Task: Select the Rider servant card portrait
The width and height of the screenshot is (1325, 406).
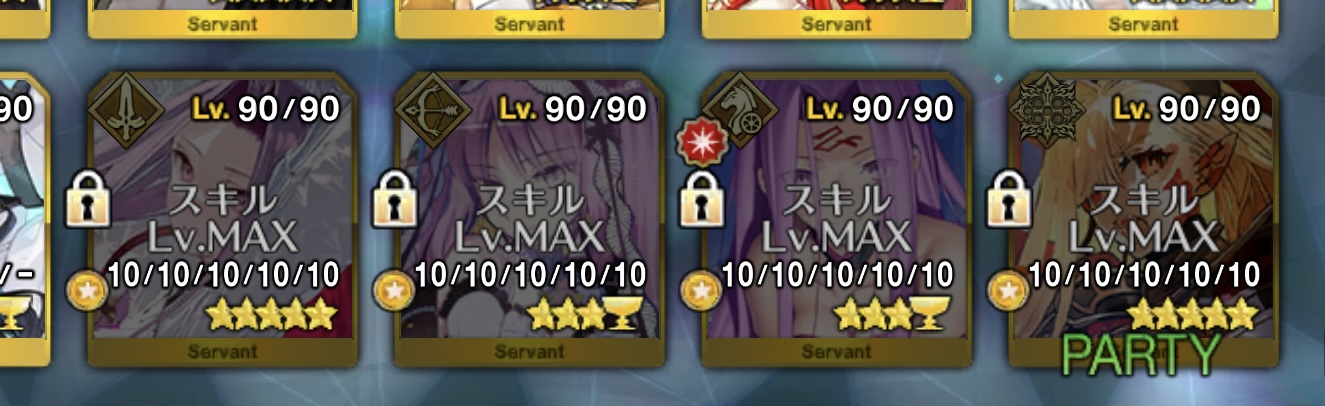Action: click(837, 212)
